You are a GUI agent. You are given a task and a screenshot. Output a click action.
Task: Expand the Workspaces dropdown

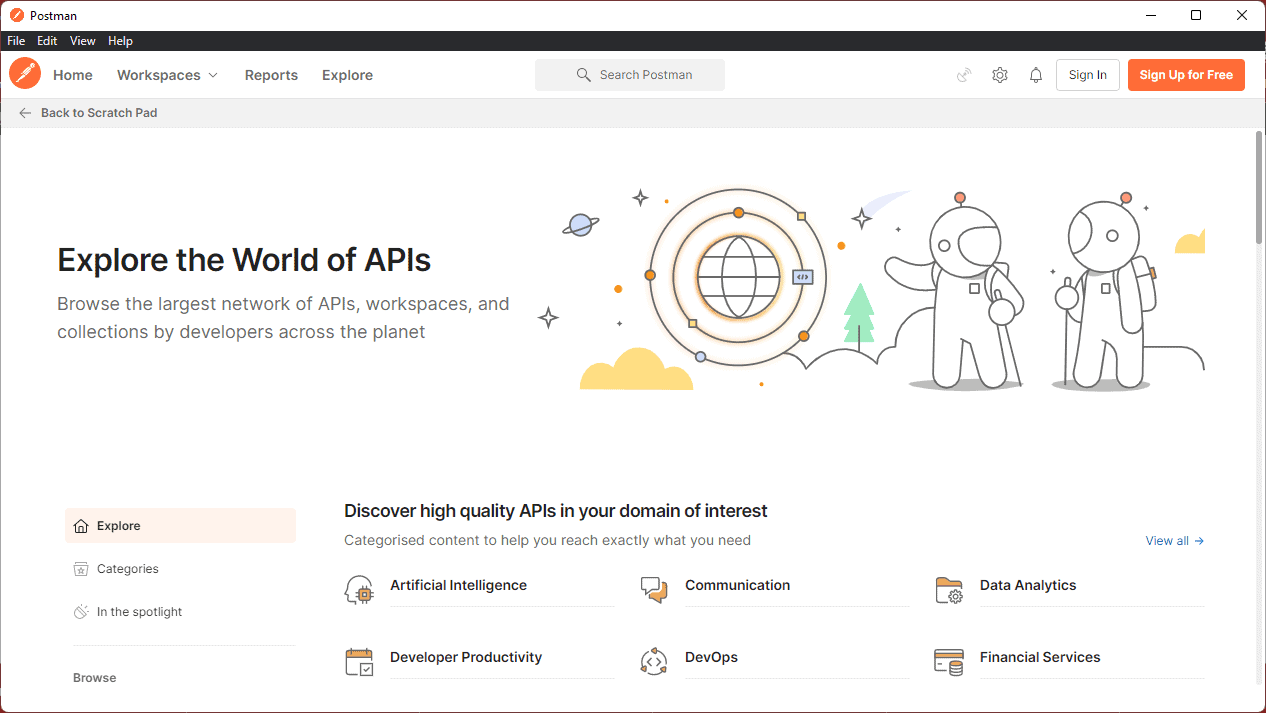(168, 75)
